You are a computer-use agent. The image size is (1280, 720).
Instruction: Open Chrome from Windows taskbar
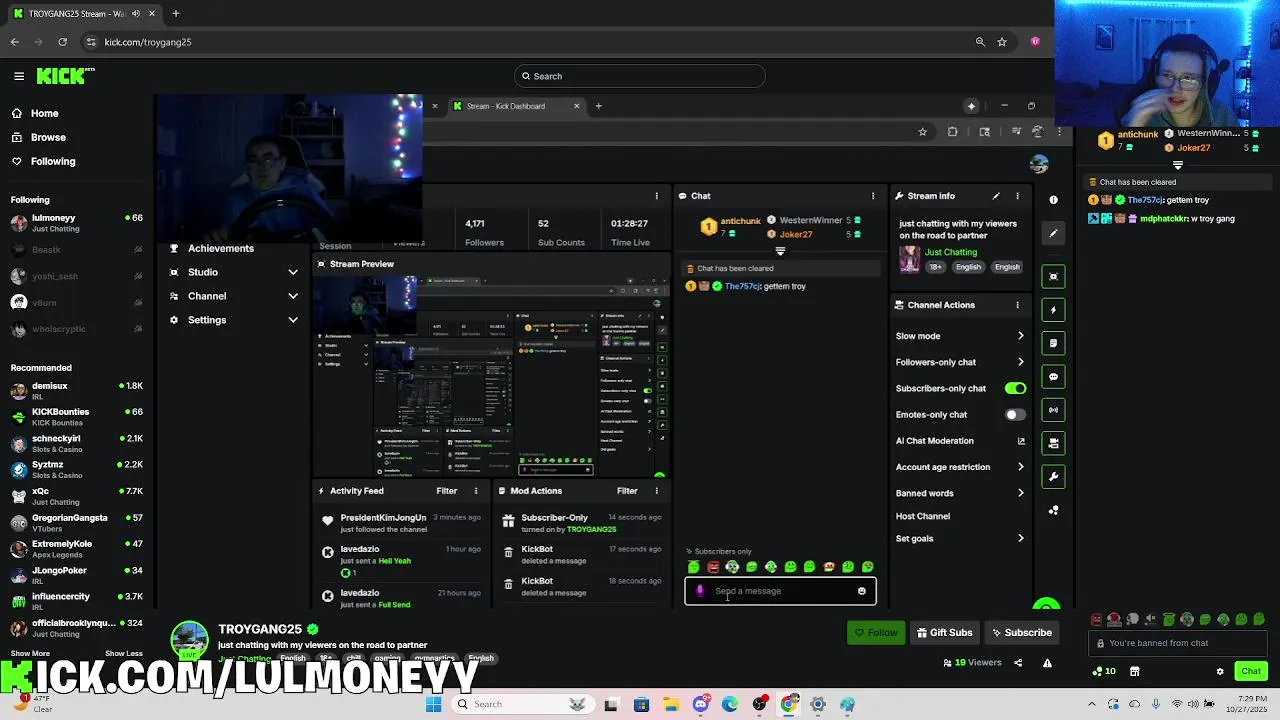click(x=789, y=704)
